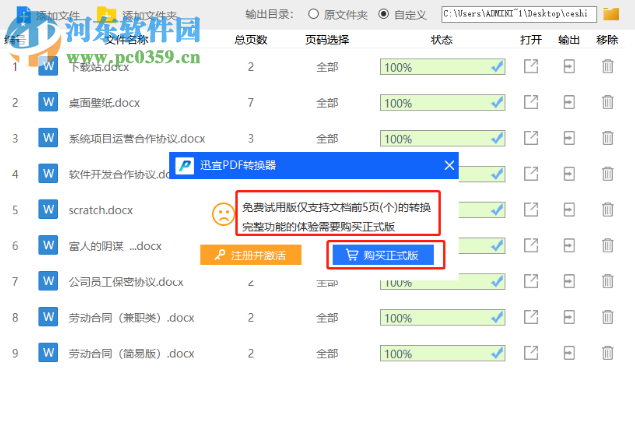Select file name 劳动合同（兼职类）.docx
The image size is (635, 430).
click(x=131, y=318)
